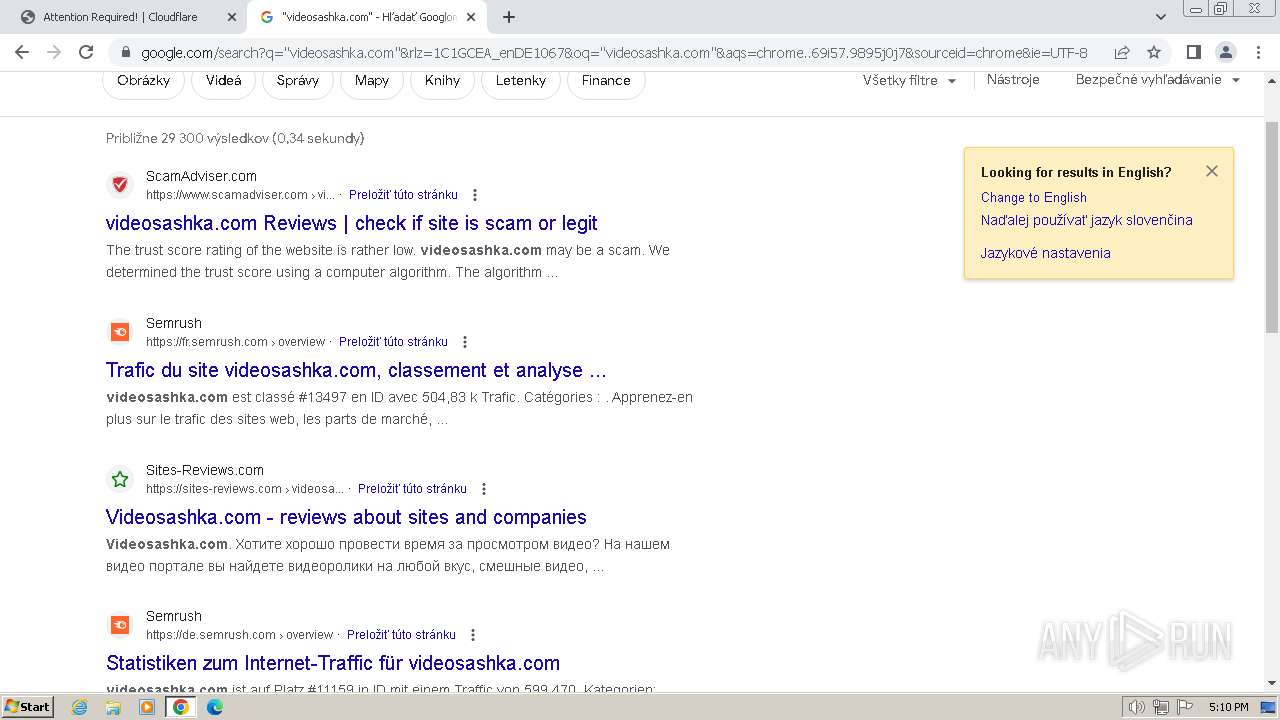Open the Chrome profile avatar
Screen dimensions: 1280x720
pos(1225,52)
